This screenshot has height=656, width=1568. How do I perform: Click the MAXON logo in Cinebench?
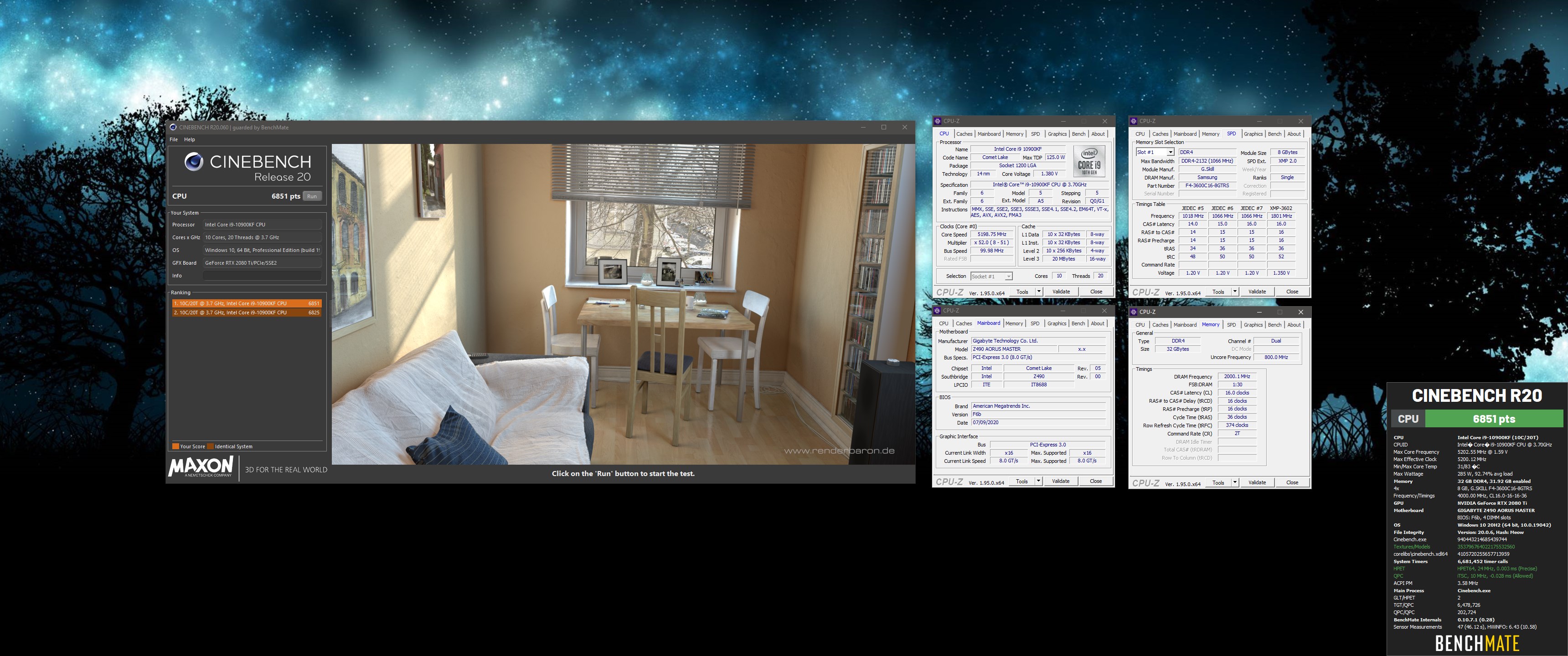click(200, 467)
